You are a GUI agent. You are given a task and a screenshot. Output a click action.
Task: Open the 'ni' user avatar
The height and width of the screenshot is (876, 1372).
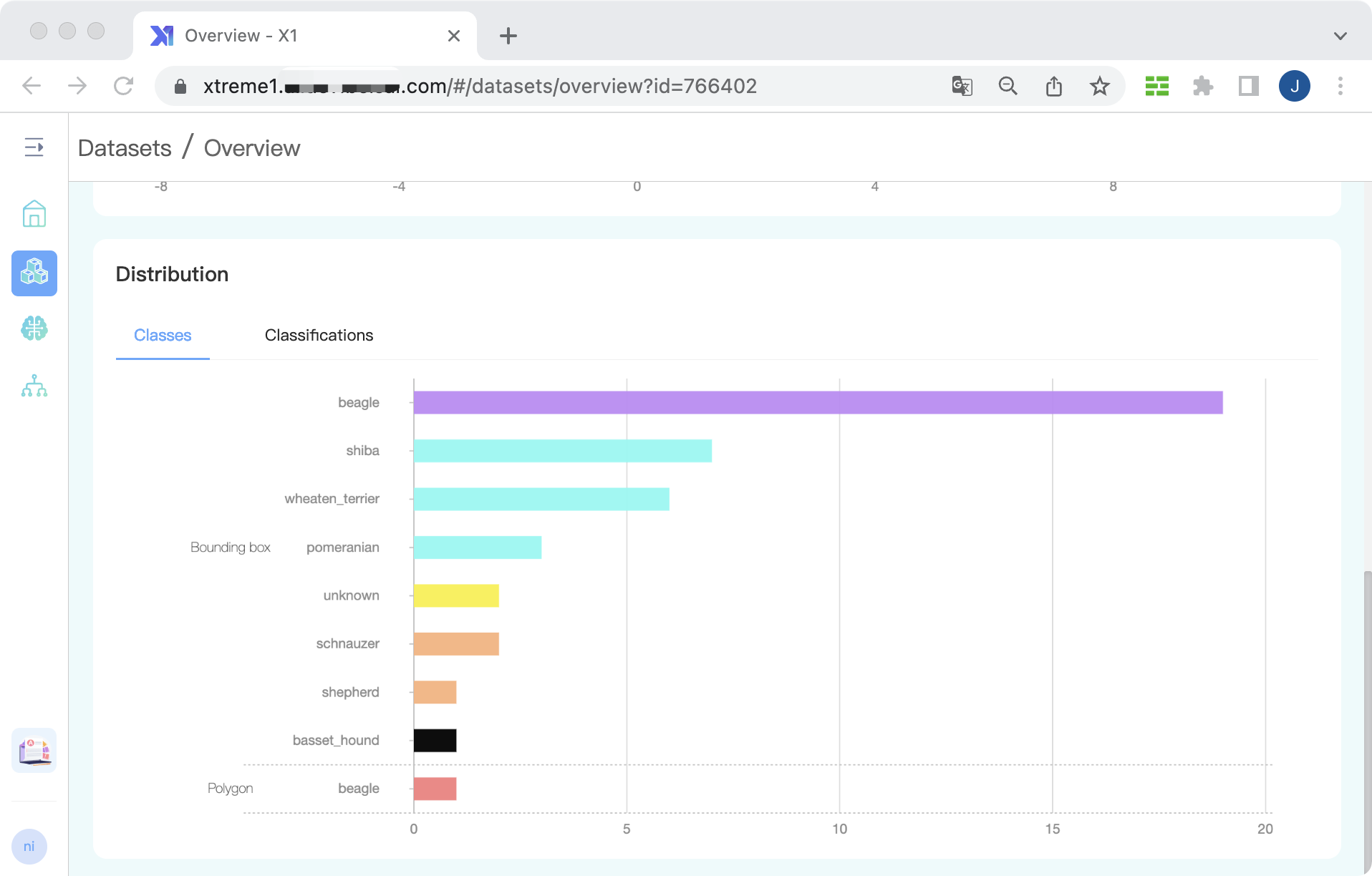click(29, 847)
